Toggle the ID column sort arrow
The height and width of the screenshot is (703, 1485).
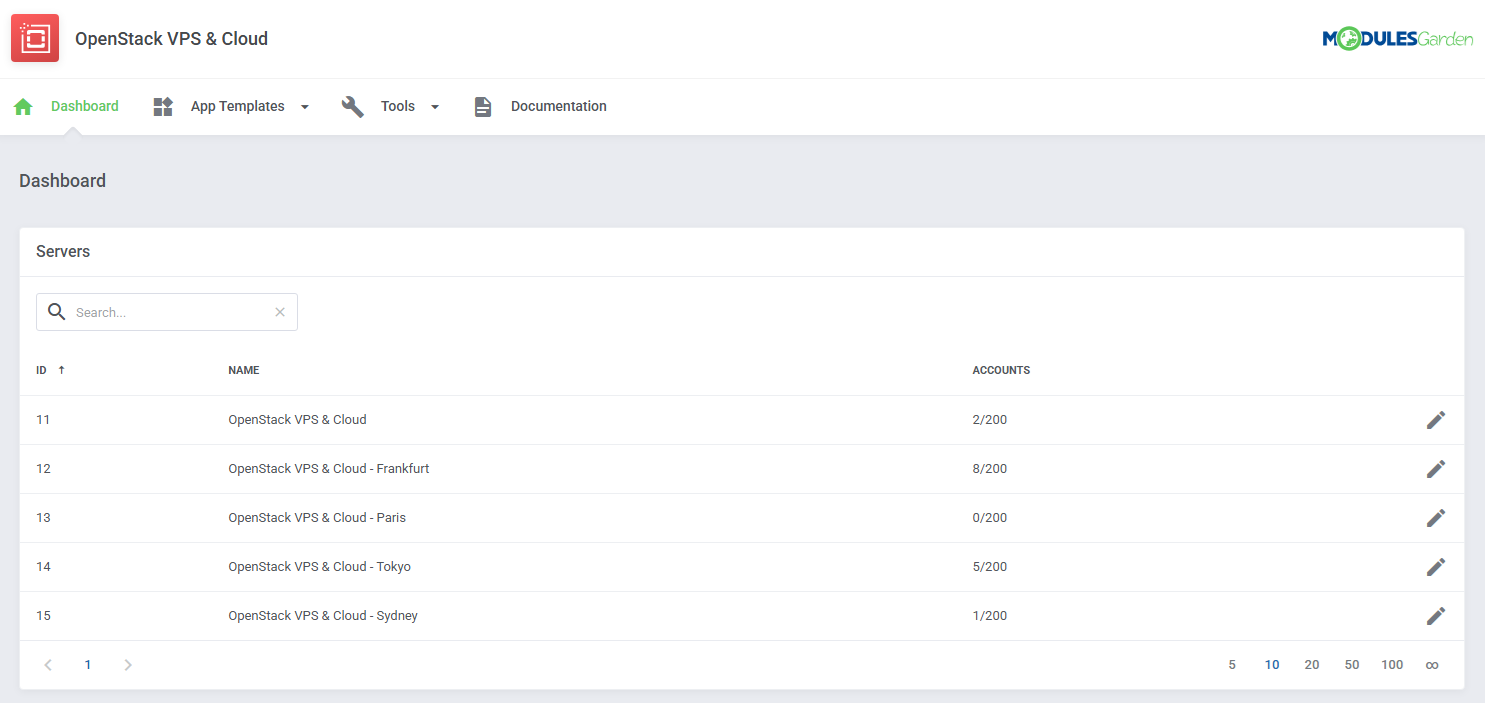tap(61, 369)
